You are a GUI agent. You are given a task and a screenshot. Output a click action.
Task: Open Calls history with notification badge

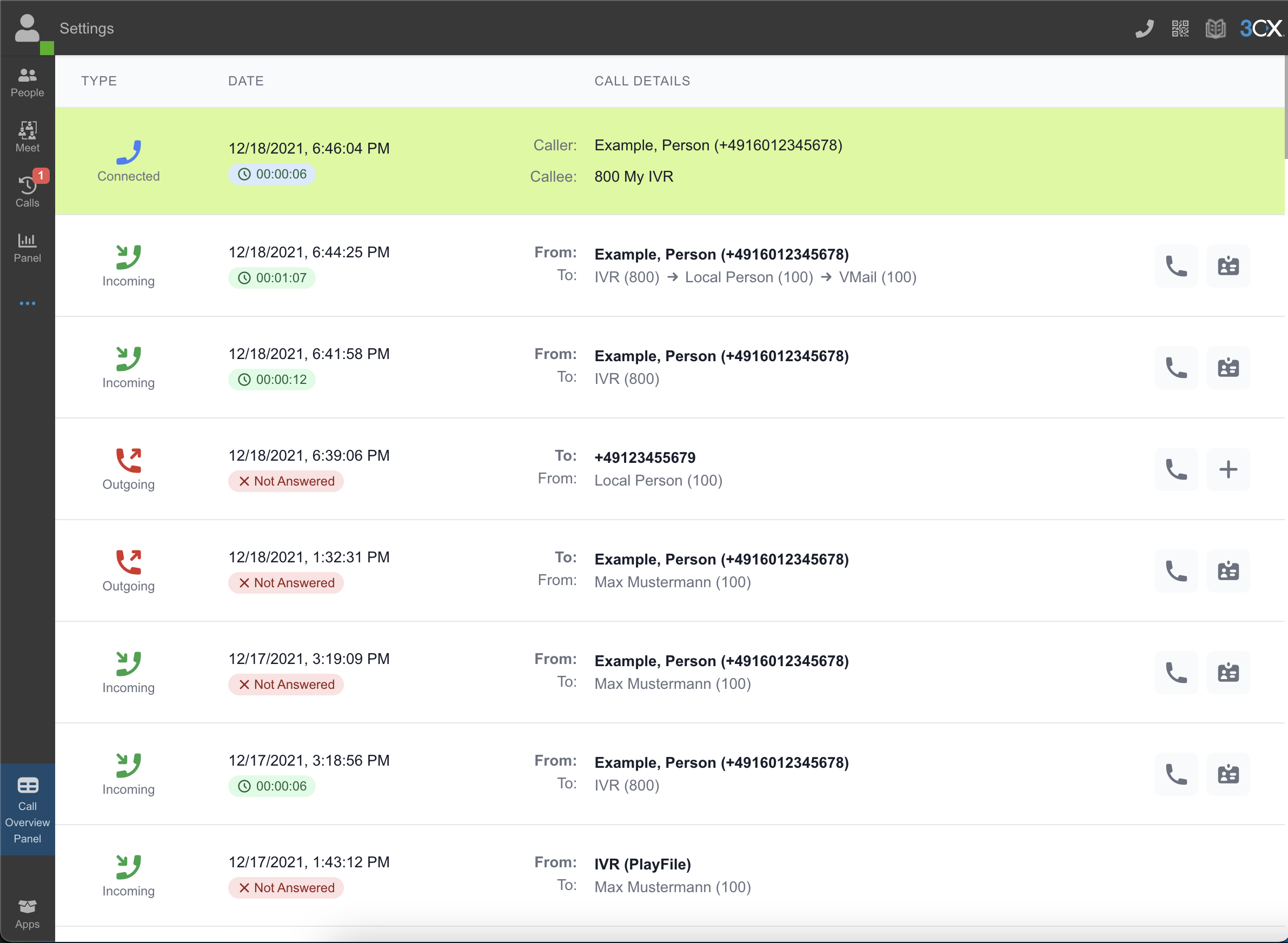pos(28,192)
